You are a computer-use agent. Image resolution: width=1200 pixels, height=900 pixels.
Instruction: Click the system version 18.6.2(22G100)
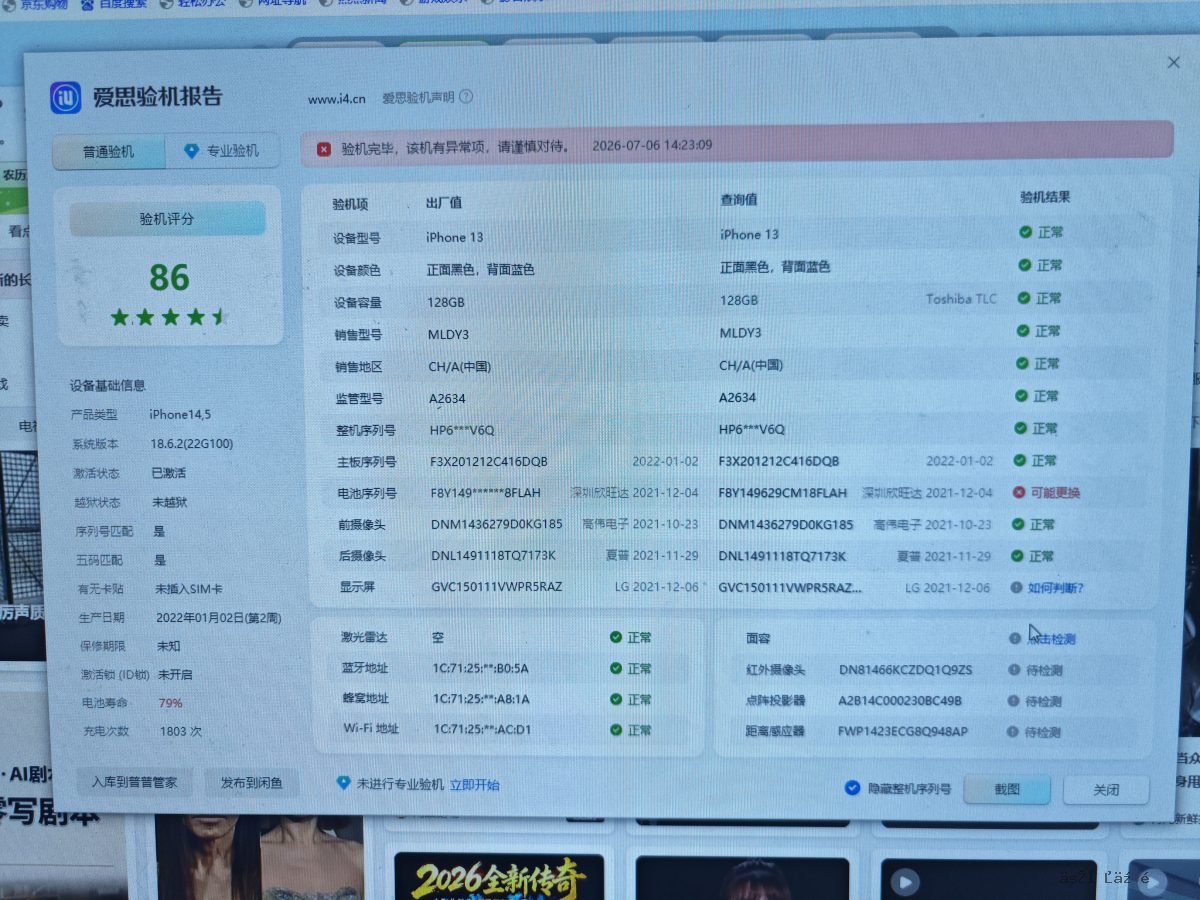[191, 444]
